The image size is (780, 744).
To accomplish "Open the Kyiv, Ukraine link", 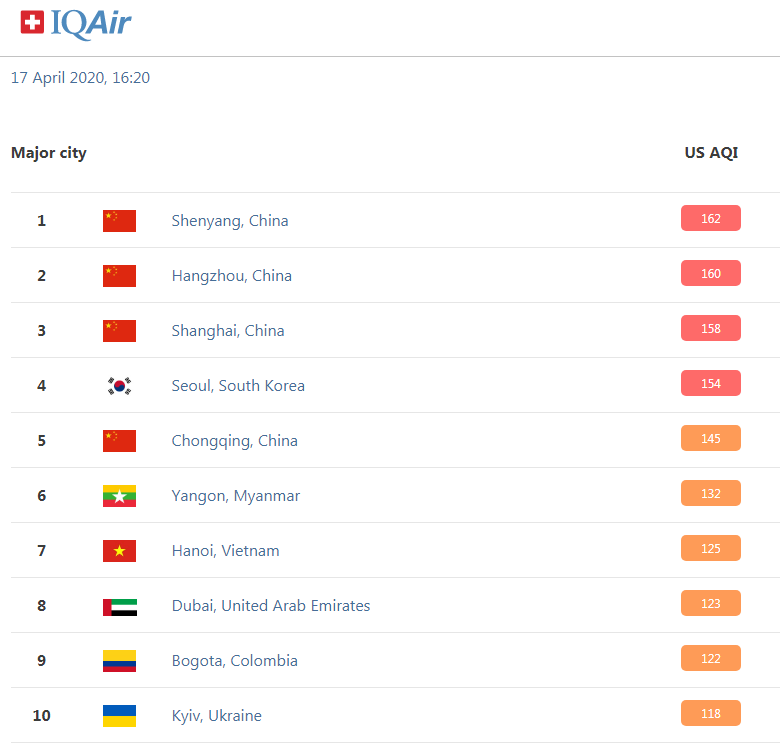I will click(217, 716).
